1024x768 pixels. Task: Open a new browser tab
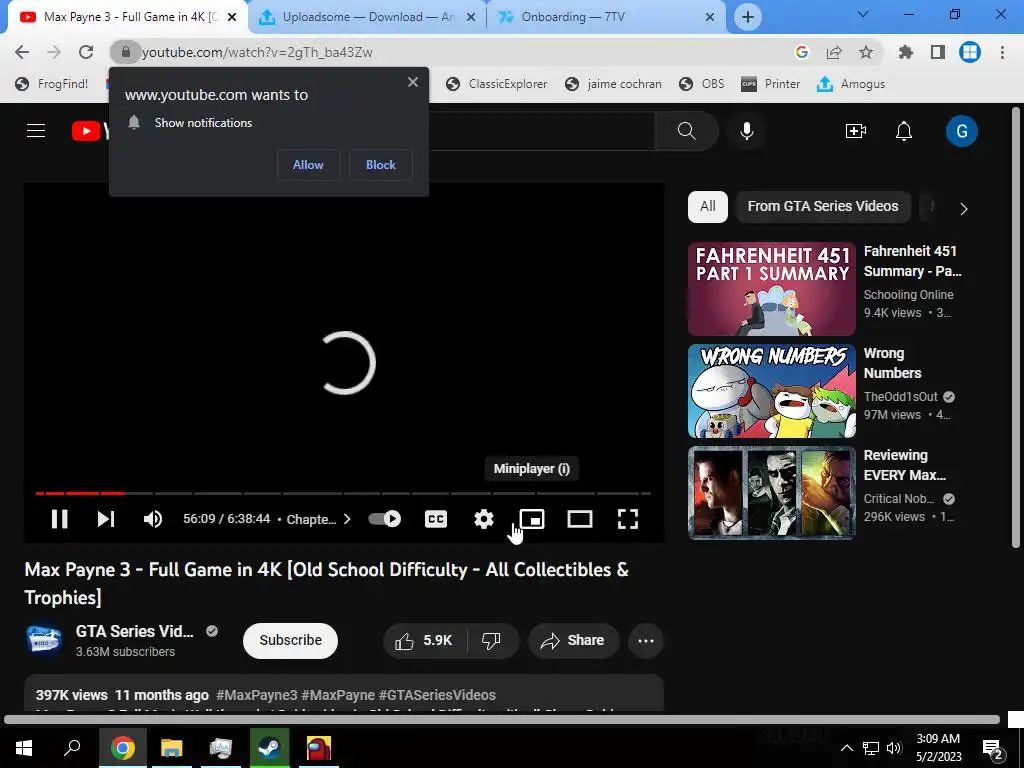click(748, 17)
